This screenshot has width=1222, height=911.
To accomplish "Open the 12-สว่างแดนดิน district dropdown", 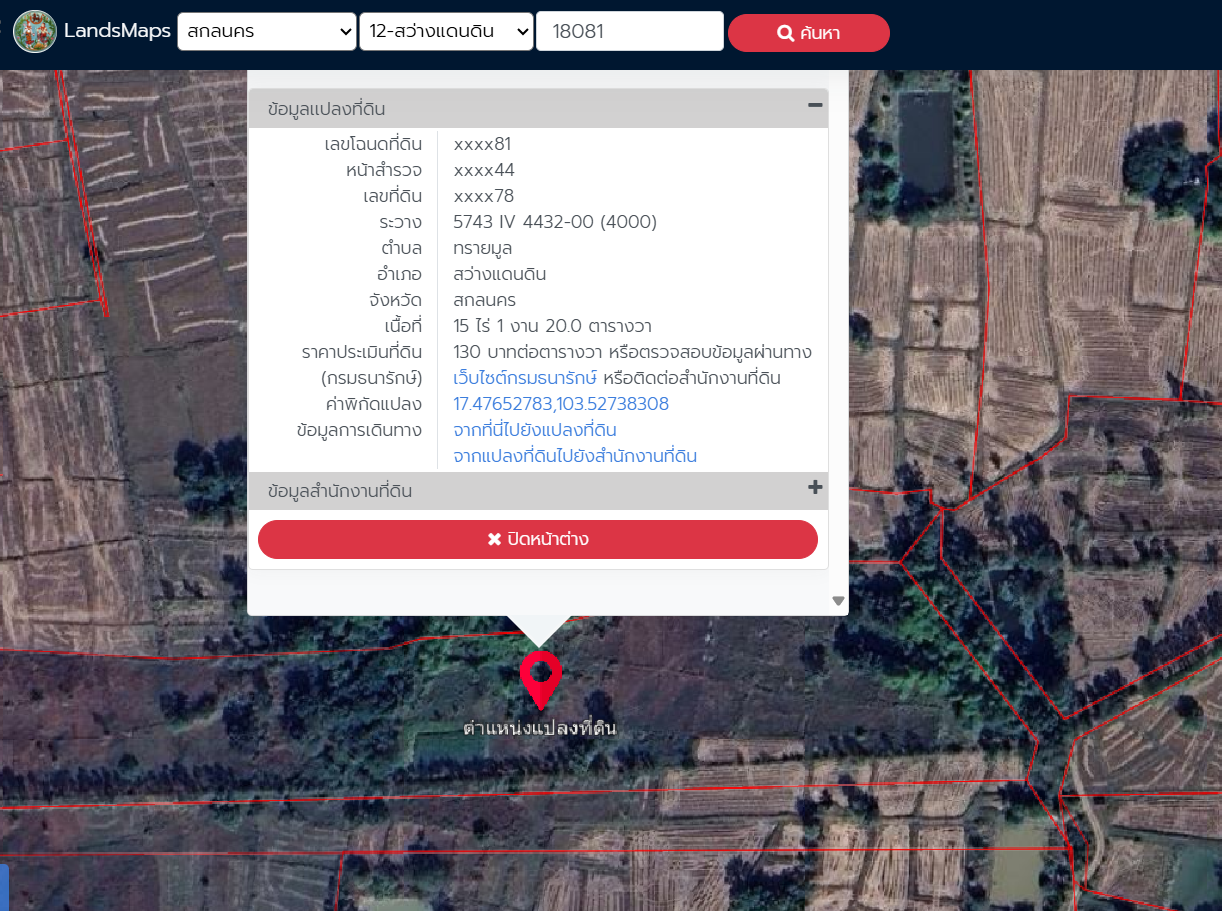I will [446, 31].
